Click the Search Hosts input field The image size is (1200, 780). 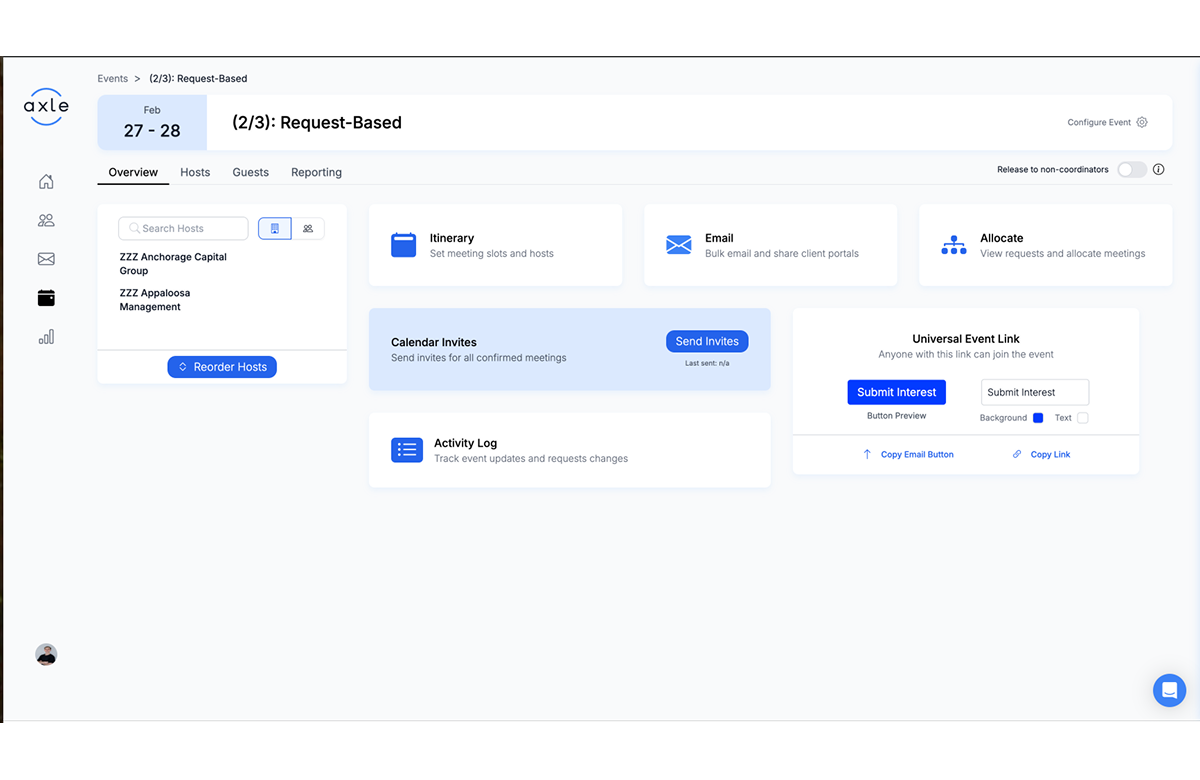184,229
